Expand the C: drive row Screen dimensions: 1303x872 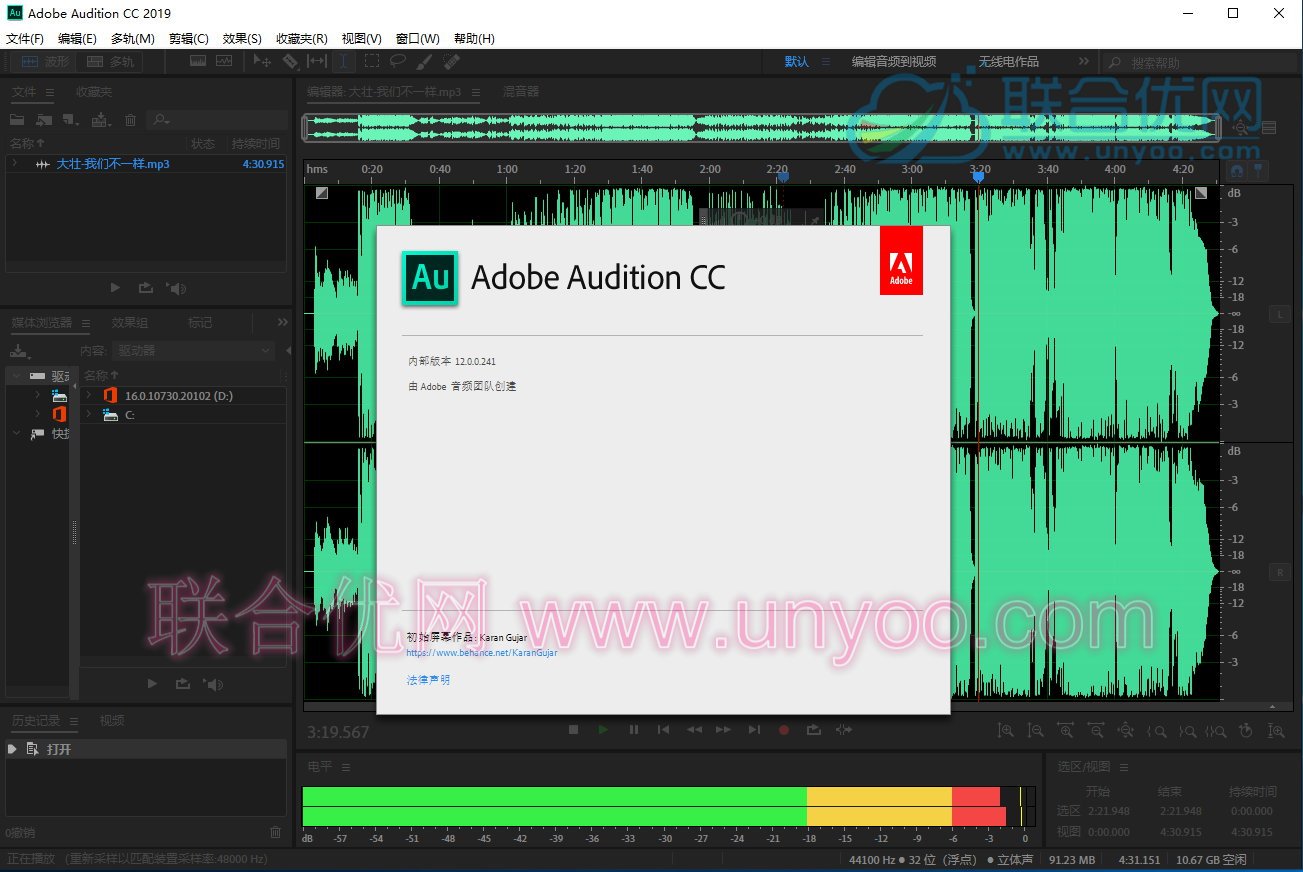coord(88,414)
